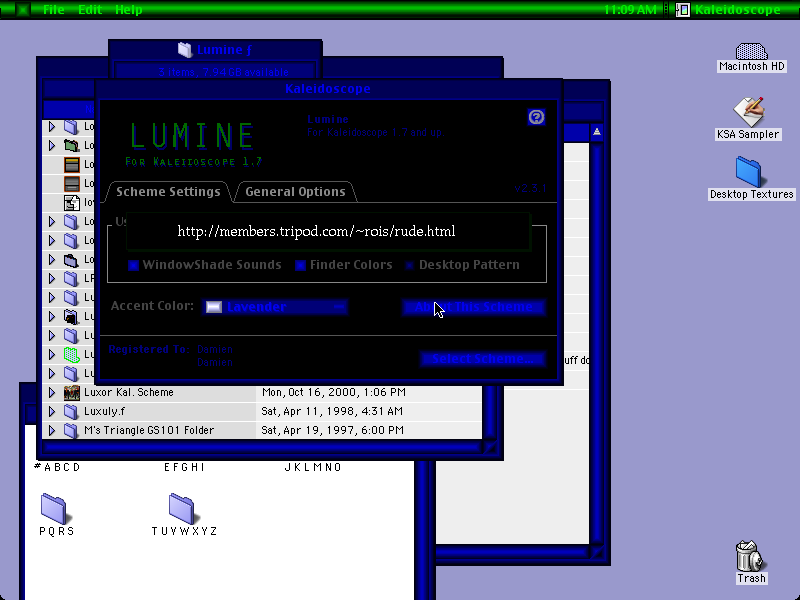Screen dimensions: 800x600
Task: Click the v2.3.1 version label
Action: (530, 188)
